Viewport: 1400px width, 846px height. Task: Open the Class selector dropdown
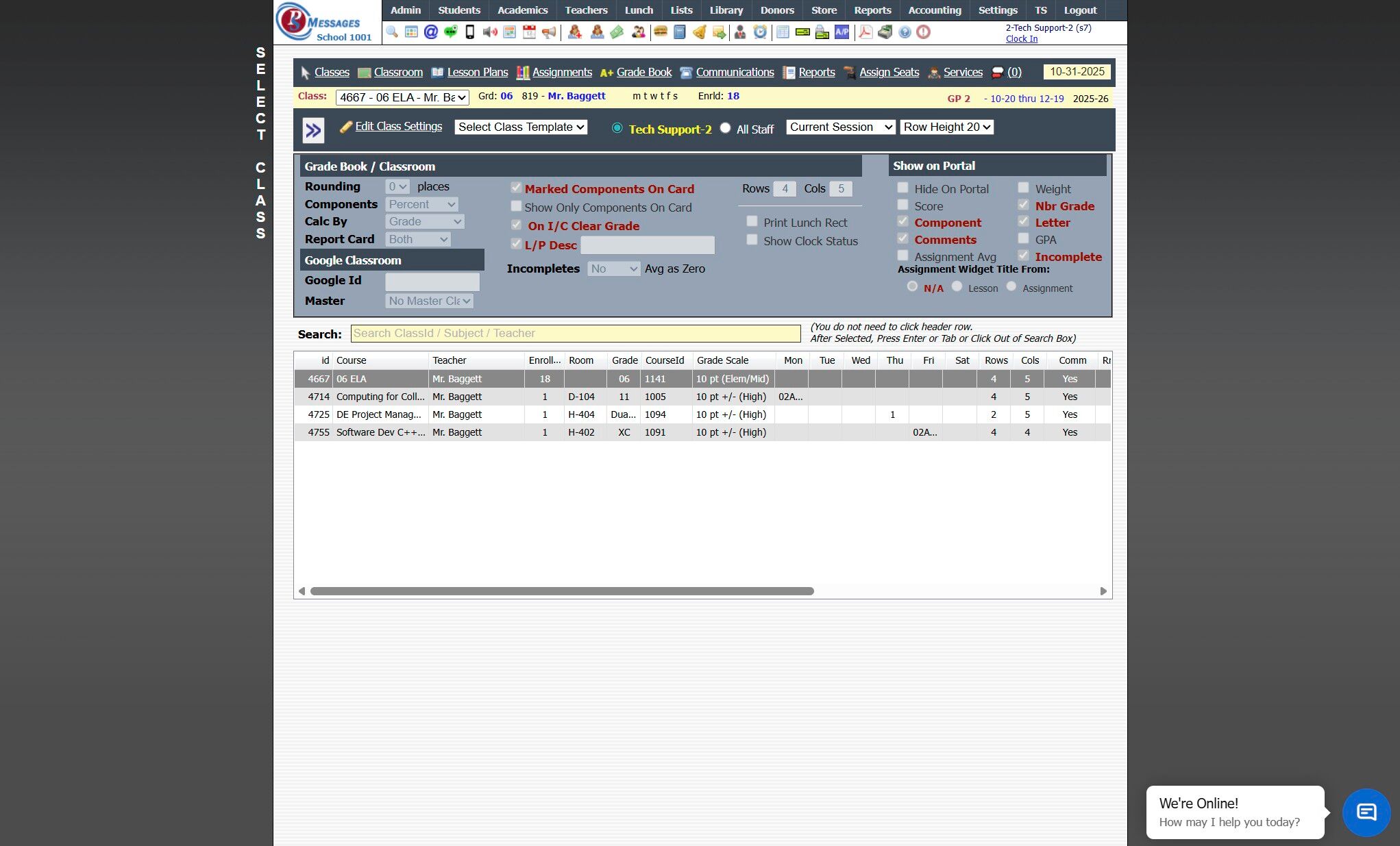point(402,97)
